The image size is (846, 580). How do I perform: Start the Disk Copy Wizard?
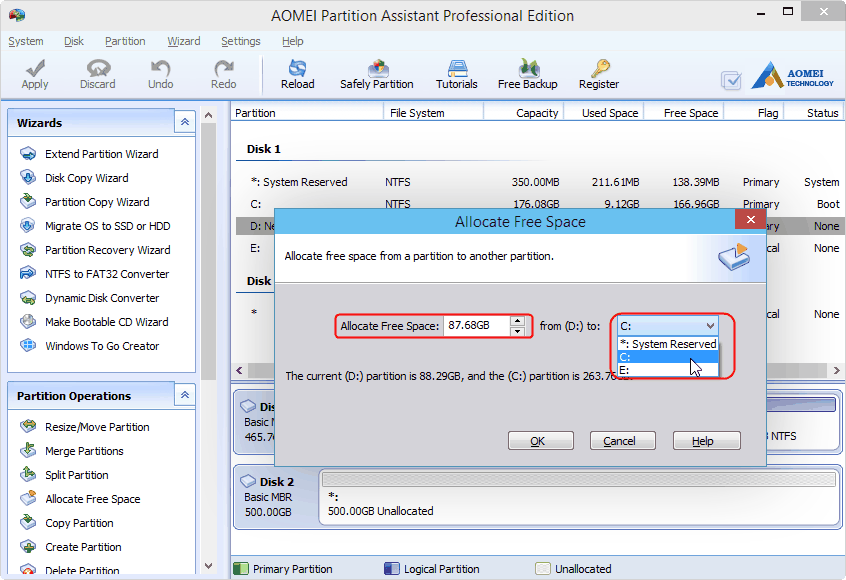[86, 178]
